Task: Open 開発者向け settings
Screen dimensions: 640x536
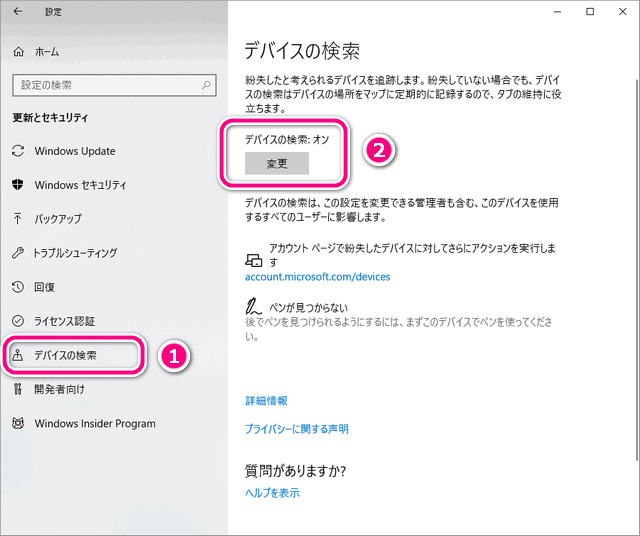Action: (x=60, y=389)
